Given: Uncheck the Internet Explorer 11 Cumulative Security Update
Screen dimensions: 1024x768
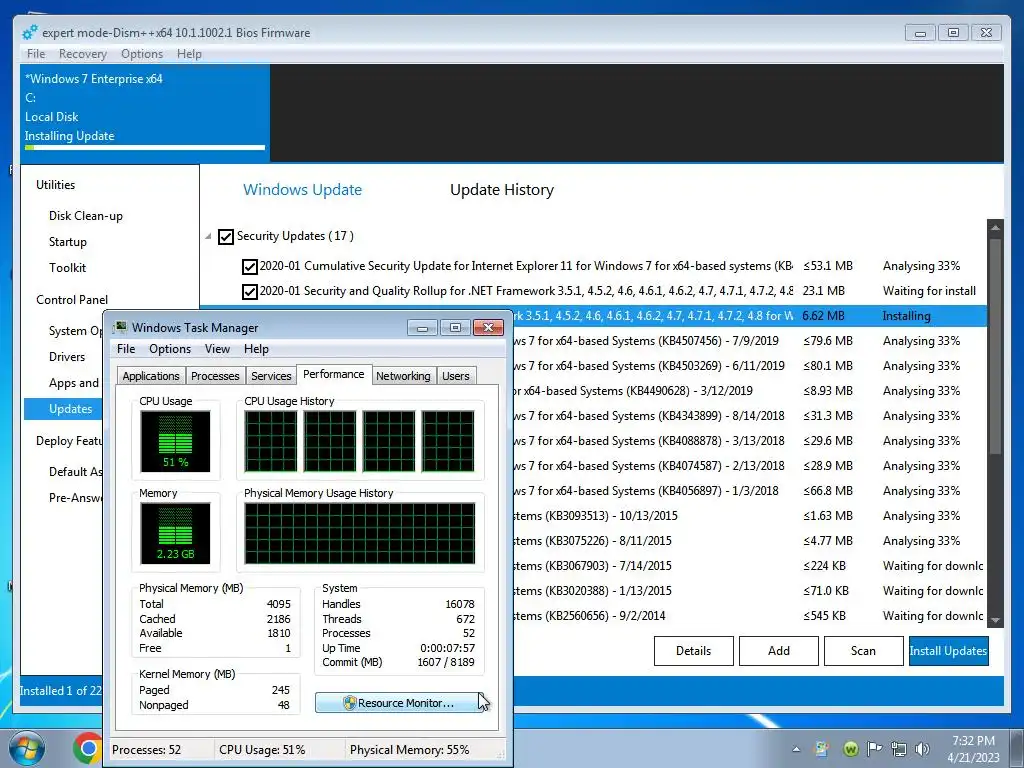Looking at the screenshot, I should click(249, 266).
